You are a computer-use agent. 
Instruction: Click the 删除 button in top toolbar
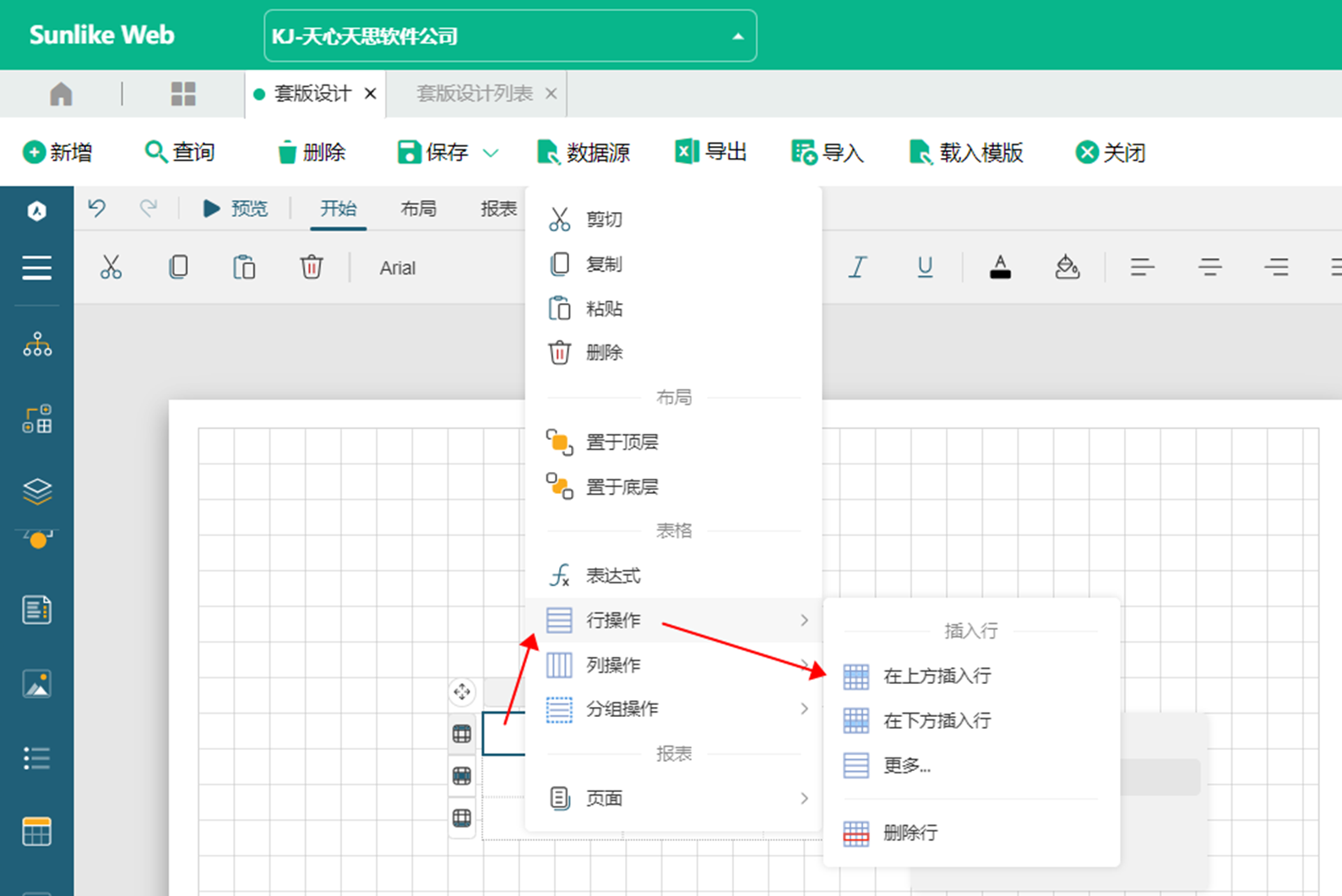click(312, 152)
